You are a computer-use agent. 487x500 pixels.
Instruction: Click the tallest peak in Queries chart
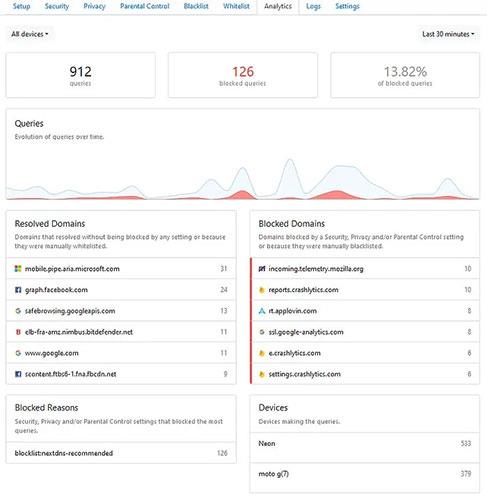[x=290, y=160]
